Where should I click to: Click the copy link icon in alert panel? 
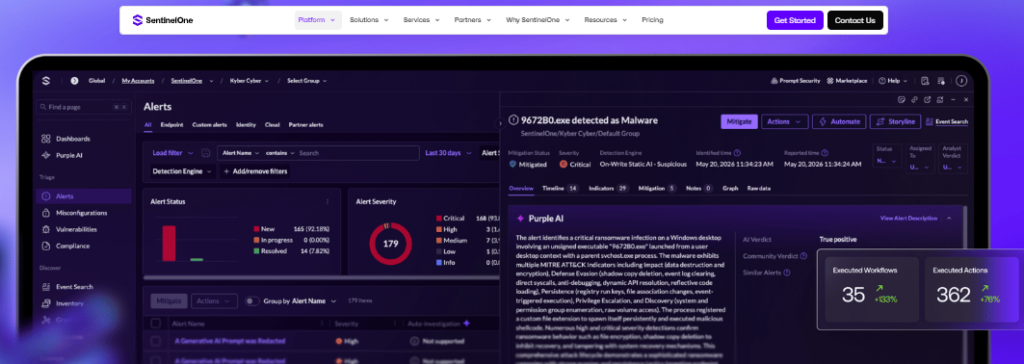pyautogui.click(x=914, y=100)
